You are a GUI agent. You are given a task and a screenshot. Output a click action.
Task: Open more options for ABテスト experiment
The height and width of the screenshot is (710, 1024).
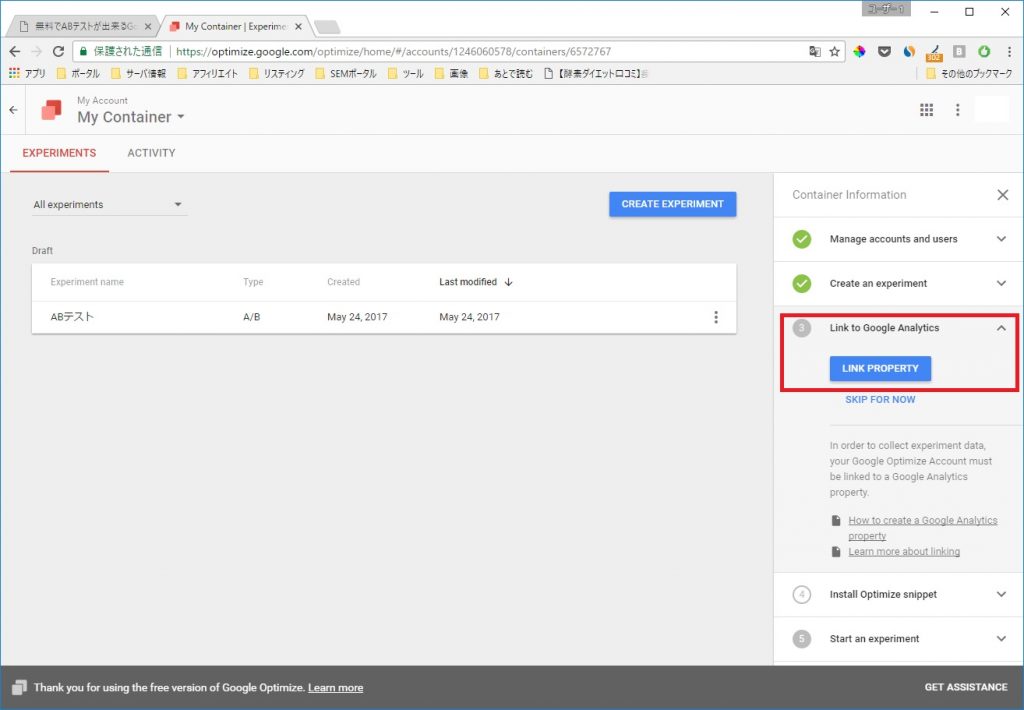tap(716, 317)
